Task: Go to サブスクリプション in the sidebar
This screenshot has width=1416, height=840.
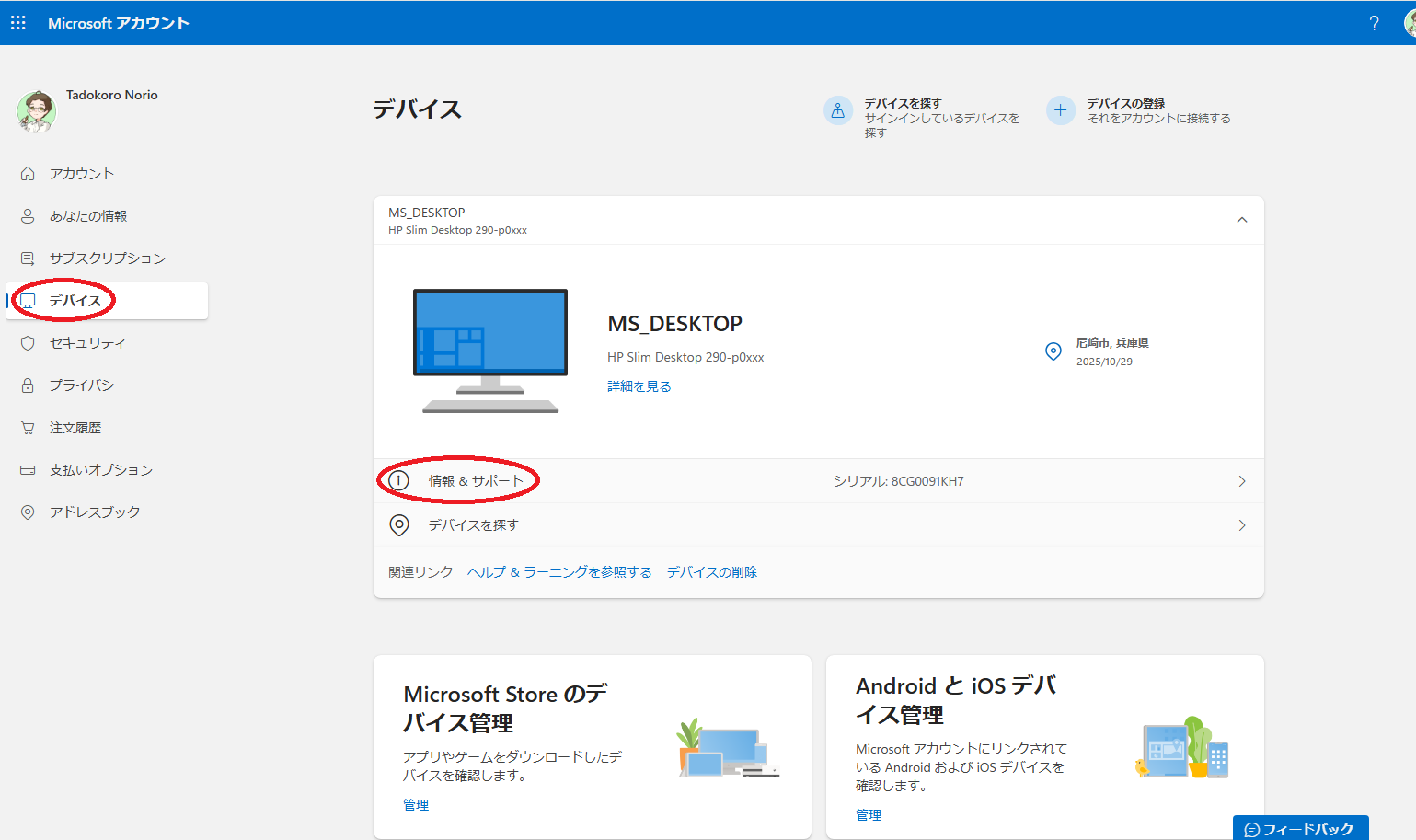Action: click(x=107, y=259)
